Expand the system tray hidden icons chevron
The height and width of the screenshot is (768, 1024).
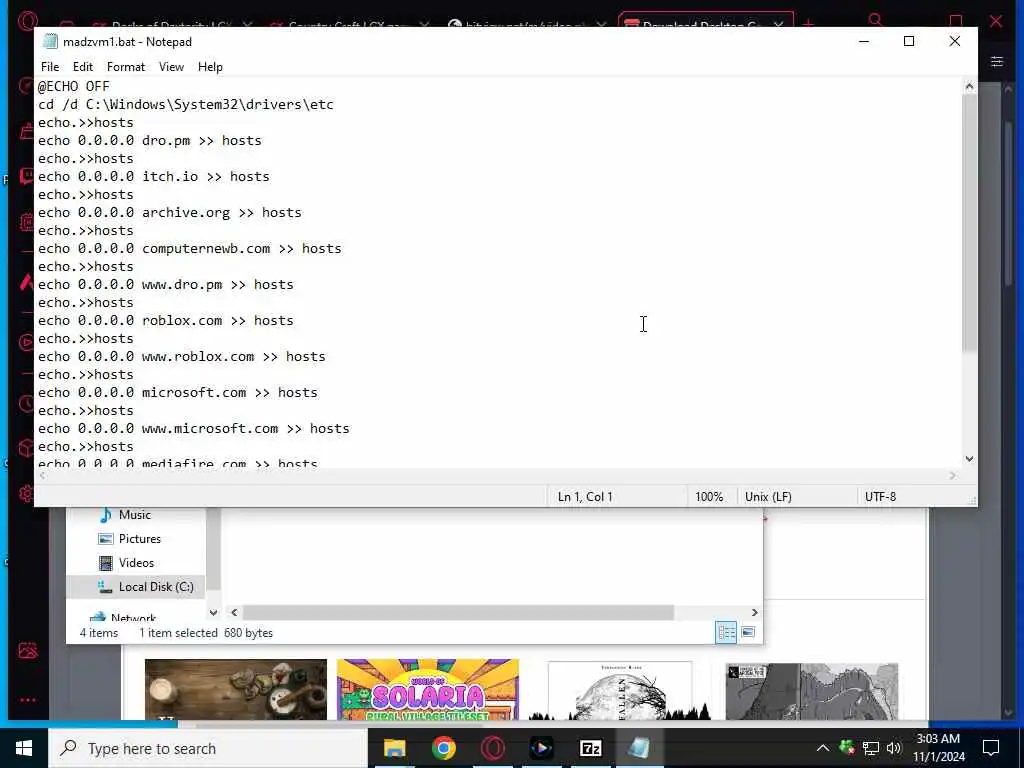coord(823,748)
